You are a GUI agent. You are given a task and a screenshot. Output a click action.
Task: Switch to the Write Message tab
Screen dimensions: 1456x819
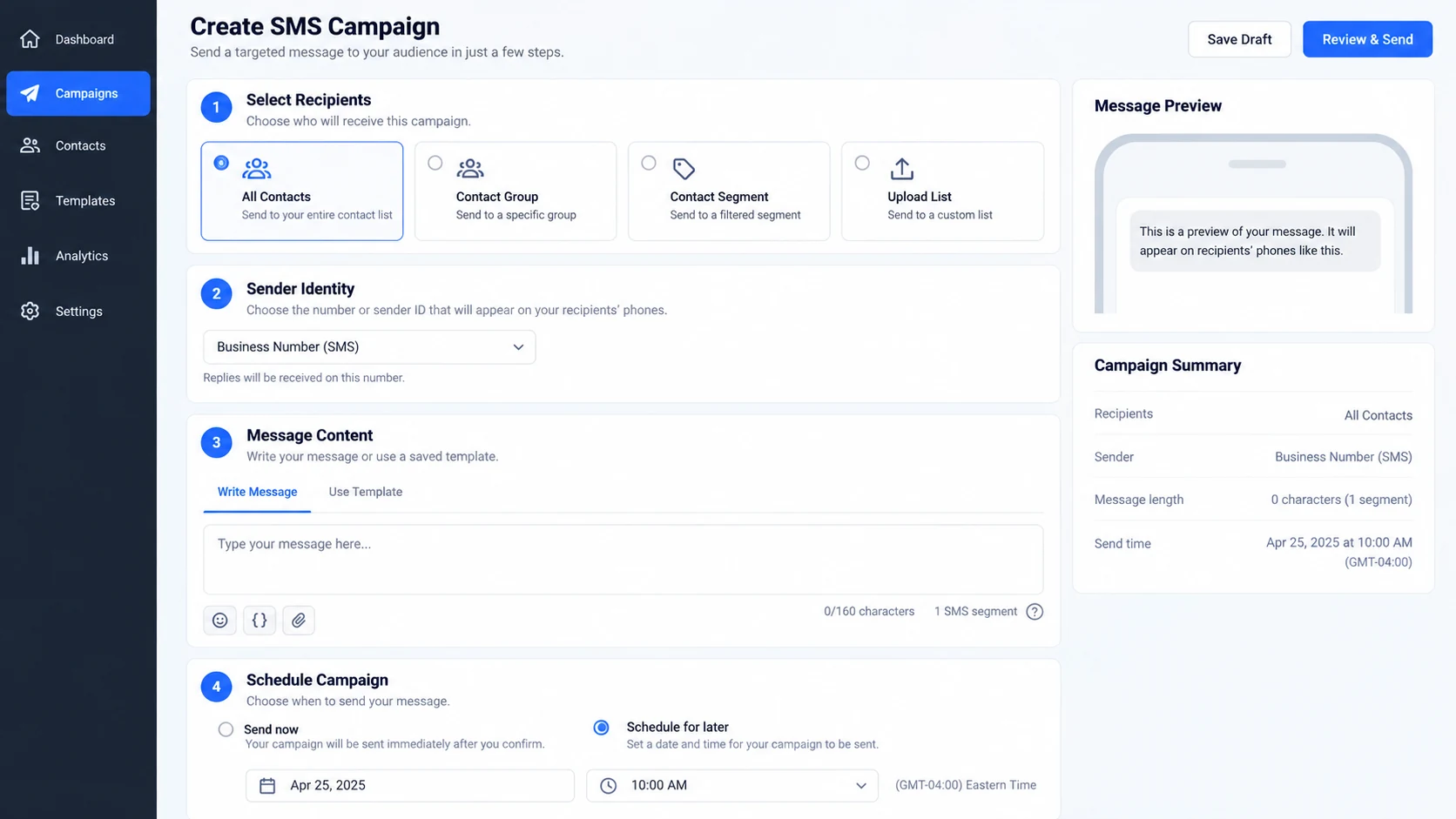point(257,492)
